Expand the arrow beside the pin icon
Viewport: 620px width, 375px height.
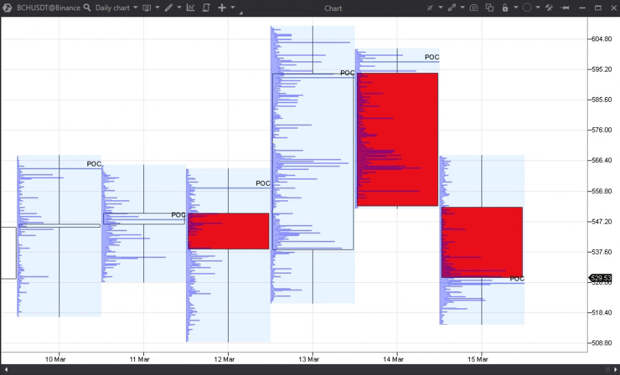coord(440,8)
